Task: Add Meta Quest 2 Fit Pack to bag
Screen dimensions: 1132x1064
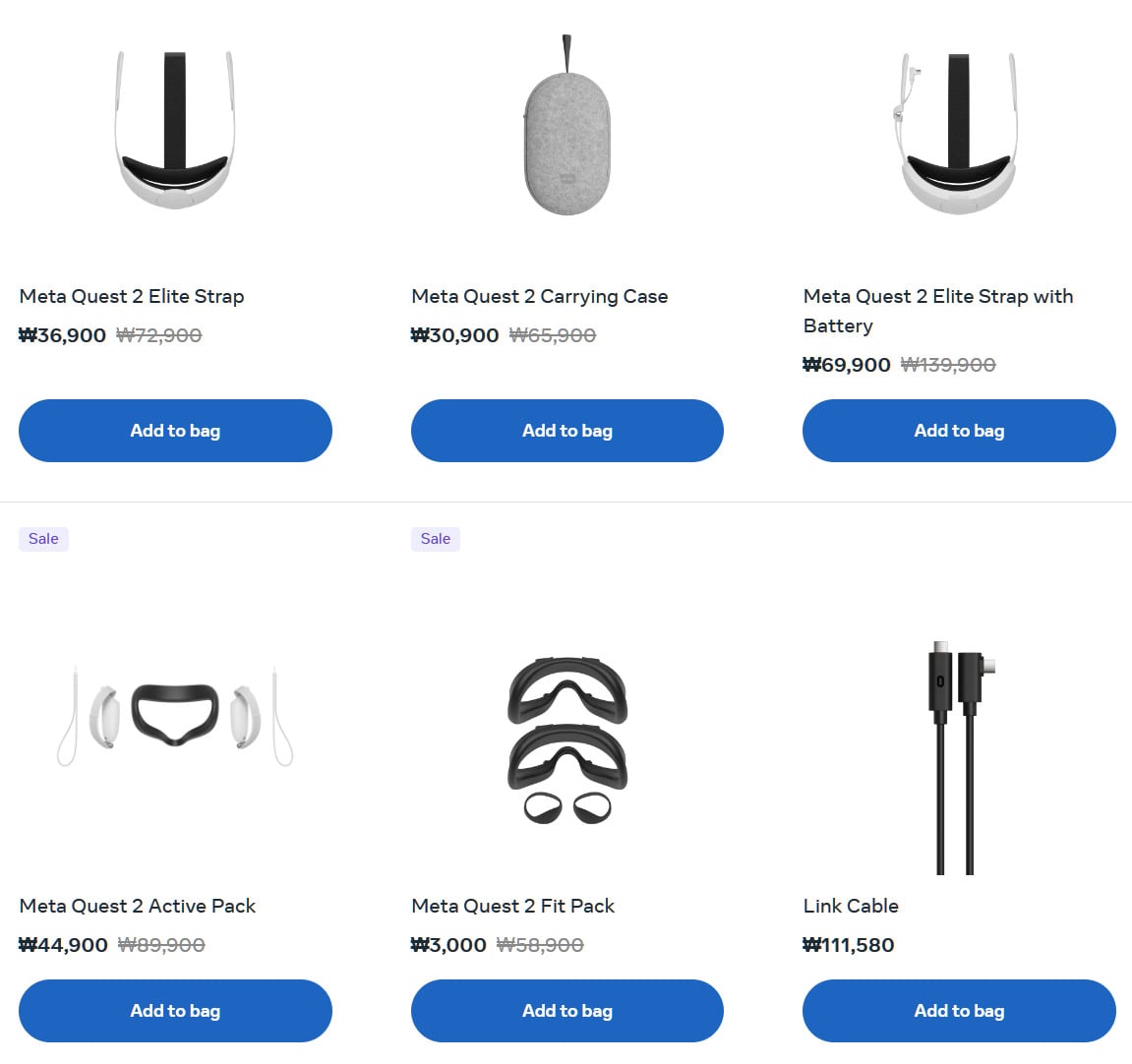Action: click(567, 1011)
